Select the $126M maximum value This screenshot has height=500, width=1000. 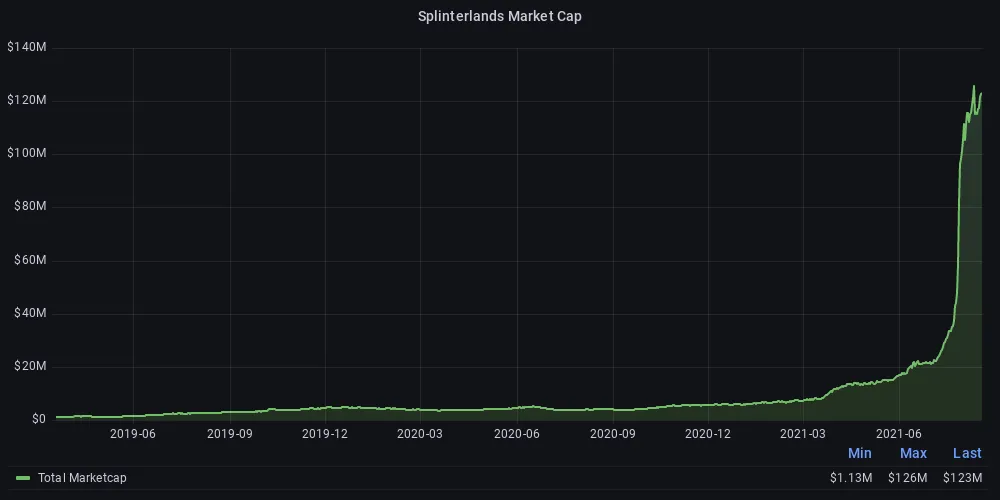908,478
